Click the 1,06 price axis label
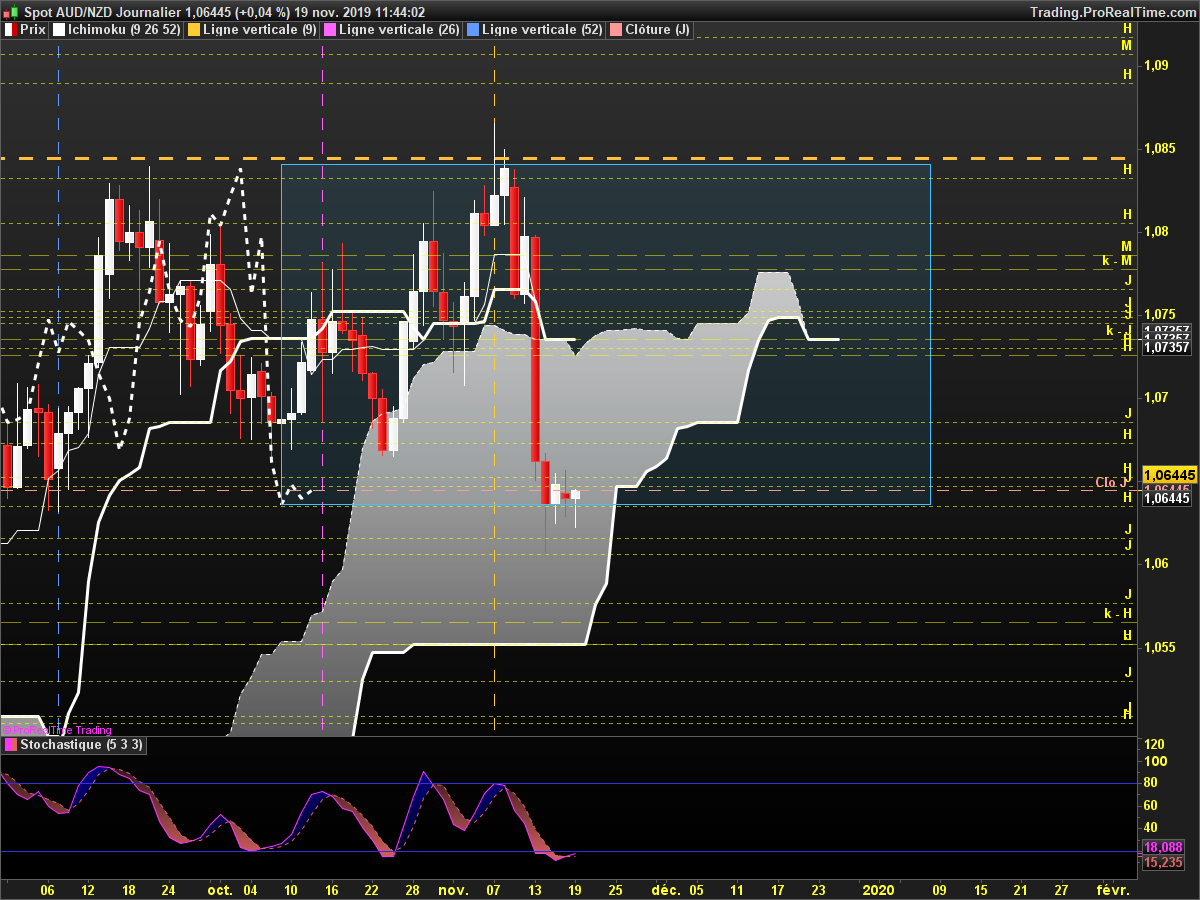The image size is (1200, 900). coord(1156,563)
